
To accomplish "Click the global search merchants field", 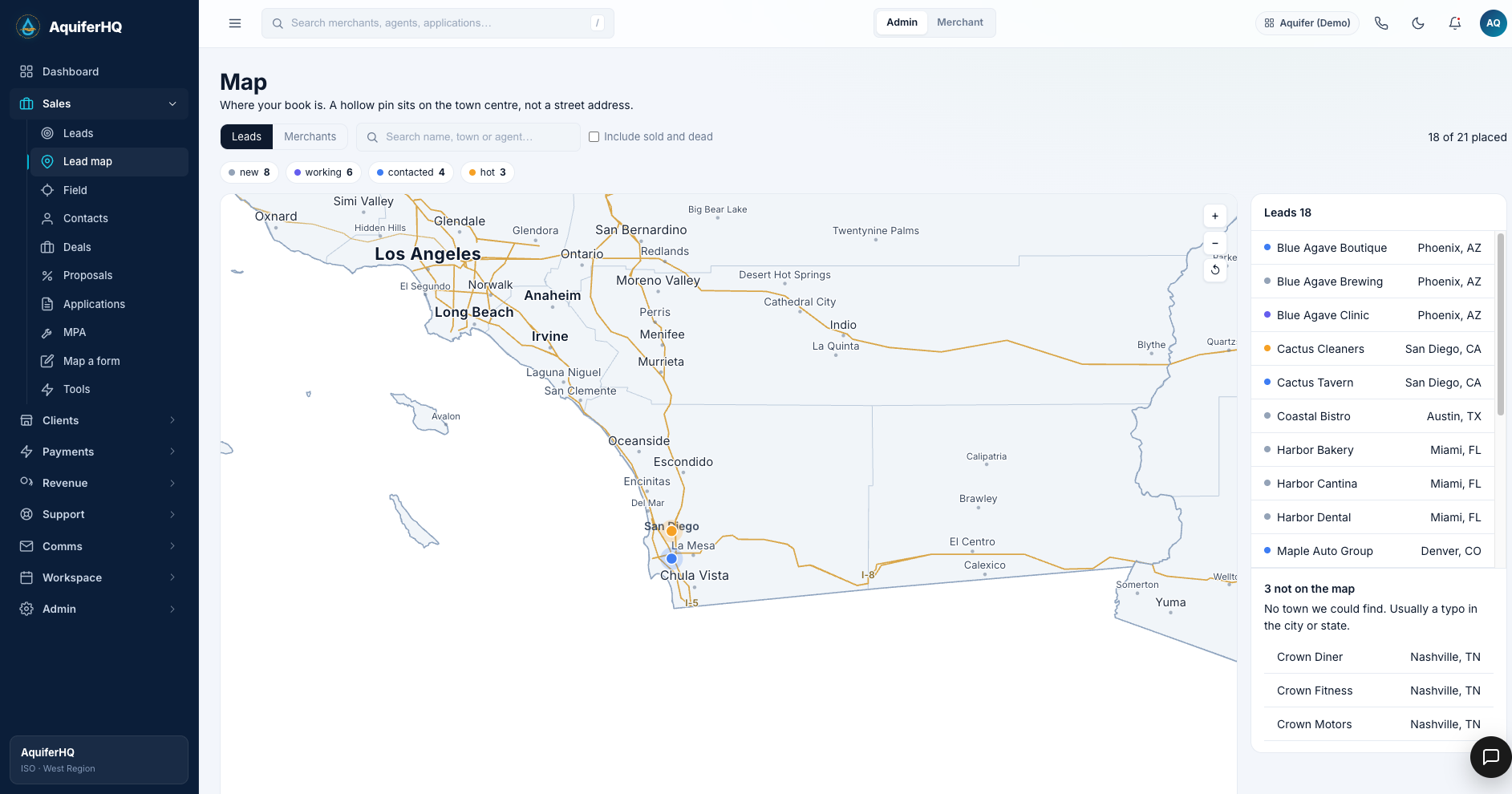I will pyautogui.click(x=438, y=23).
